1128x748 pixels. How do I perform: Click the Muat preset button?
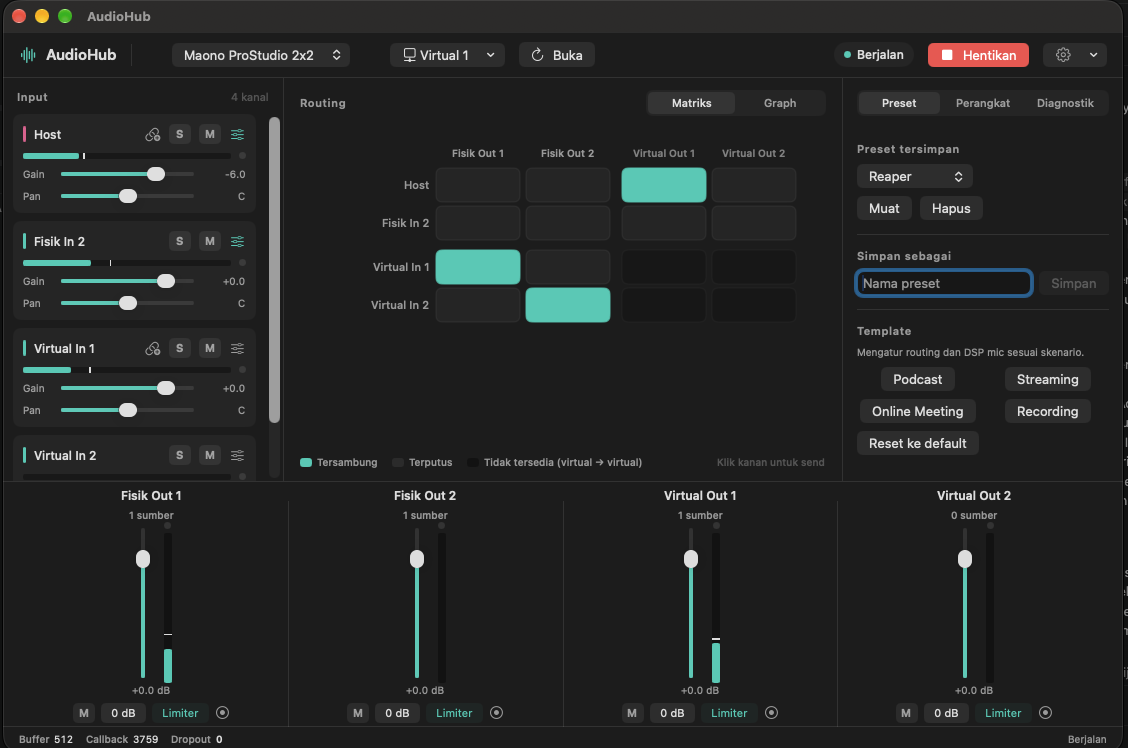[x=884, y=209]
